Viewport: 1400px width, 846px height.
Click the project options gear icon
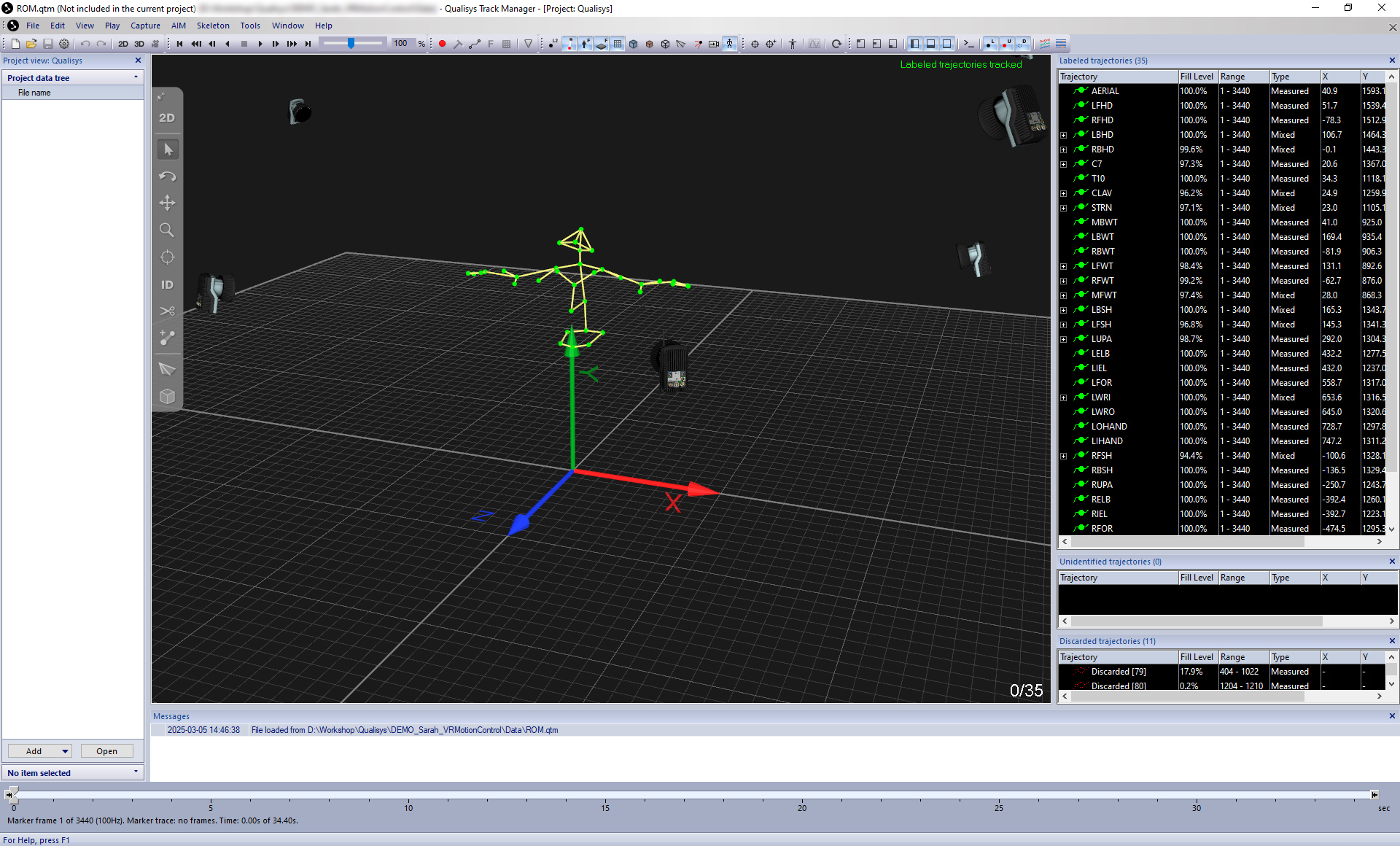(x=64, y=44)
